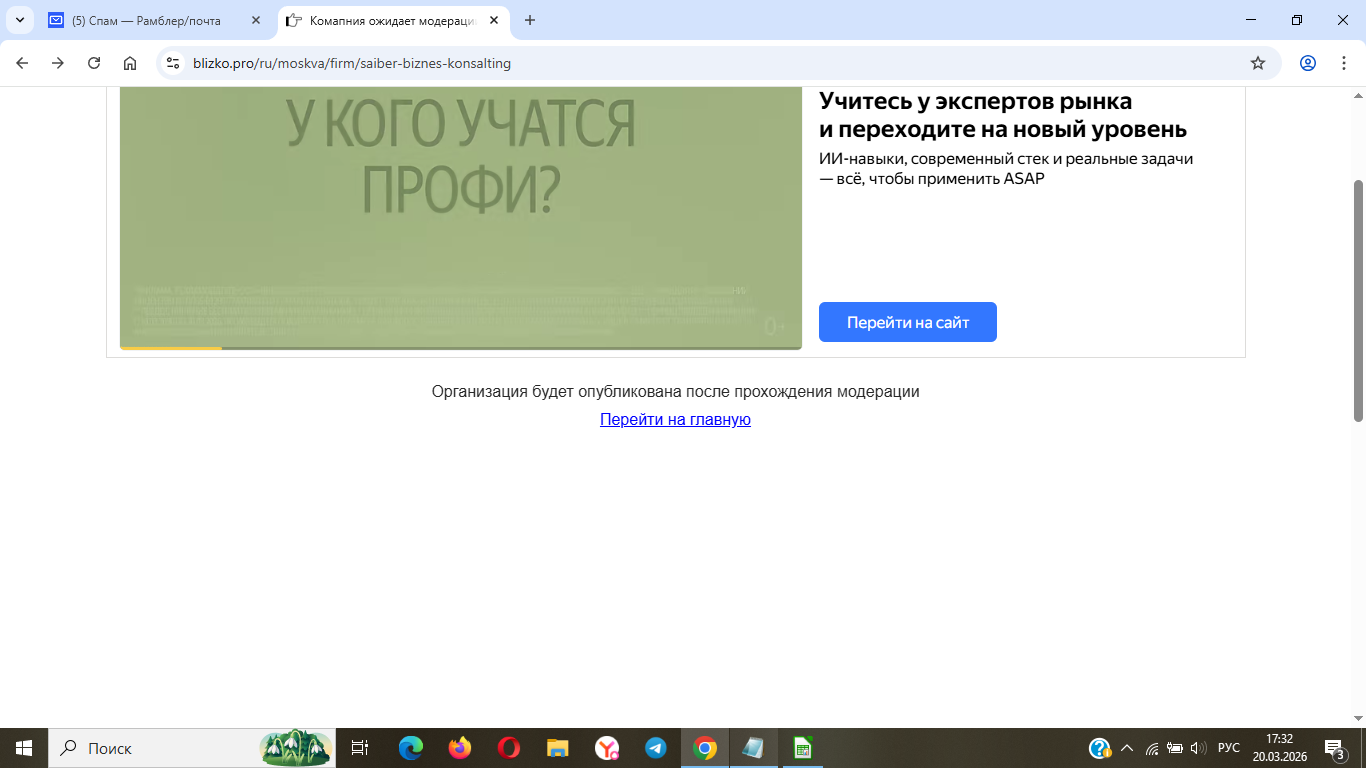Click the ad banner's yellow progress bar
This screenshot has height=768, width=1366.
171,348
